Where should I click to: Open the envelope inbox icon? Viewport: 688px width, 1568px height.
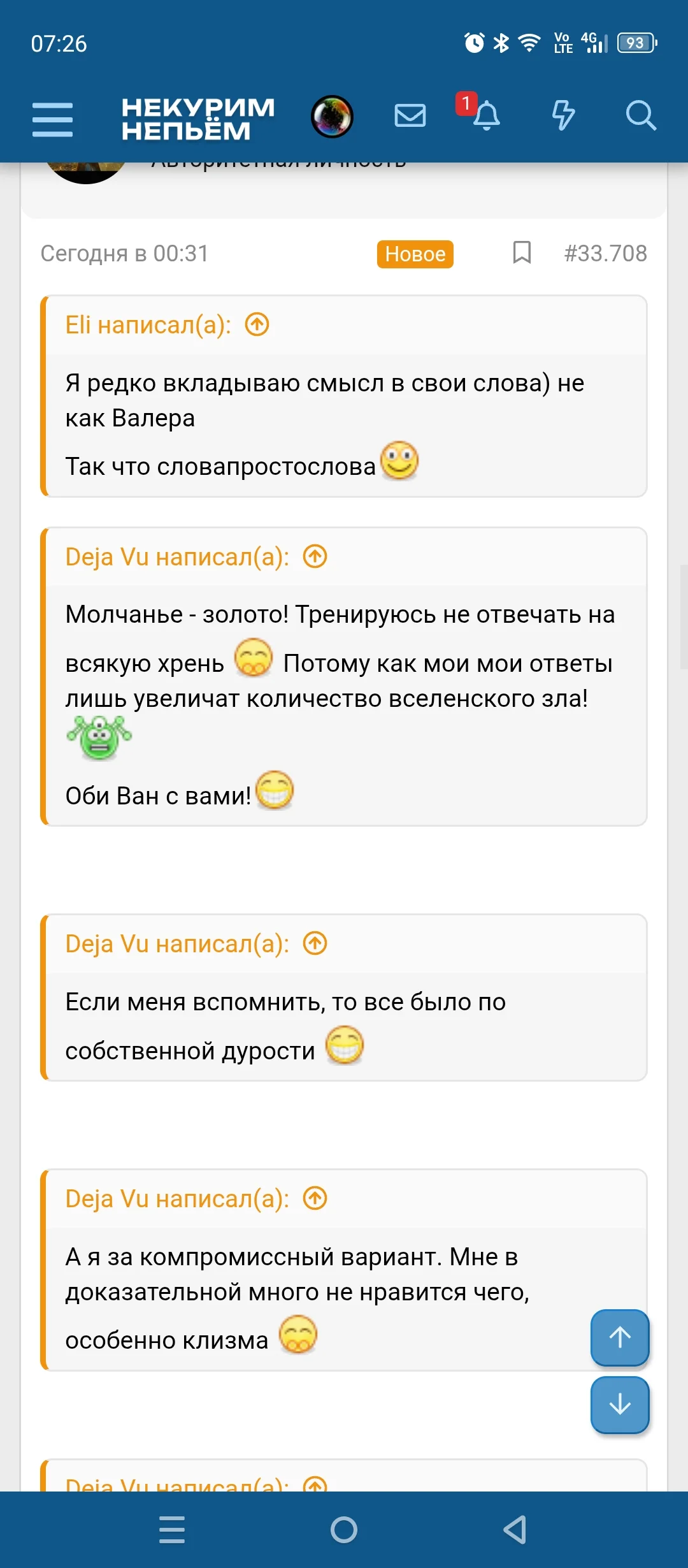tap(410, 115)
